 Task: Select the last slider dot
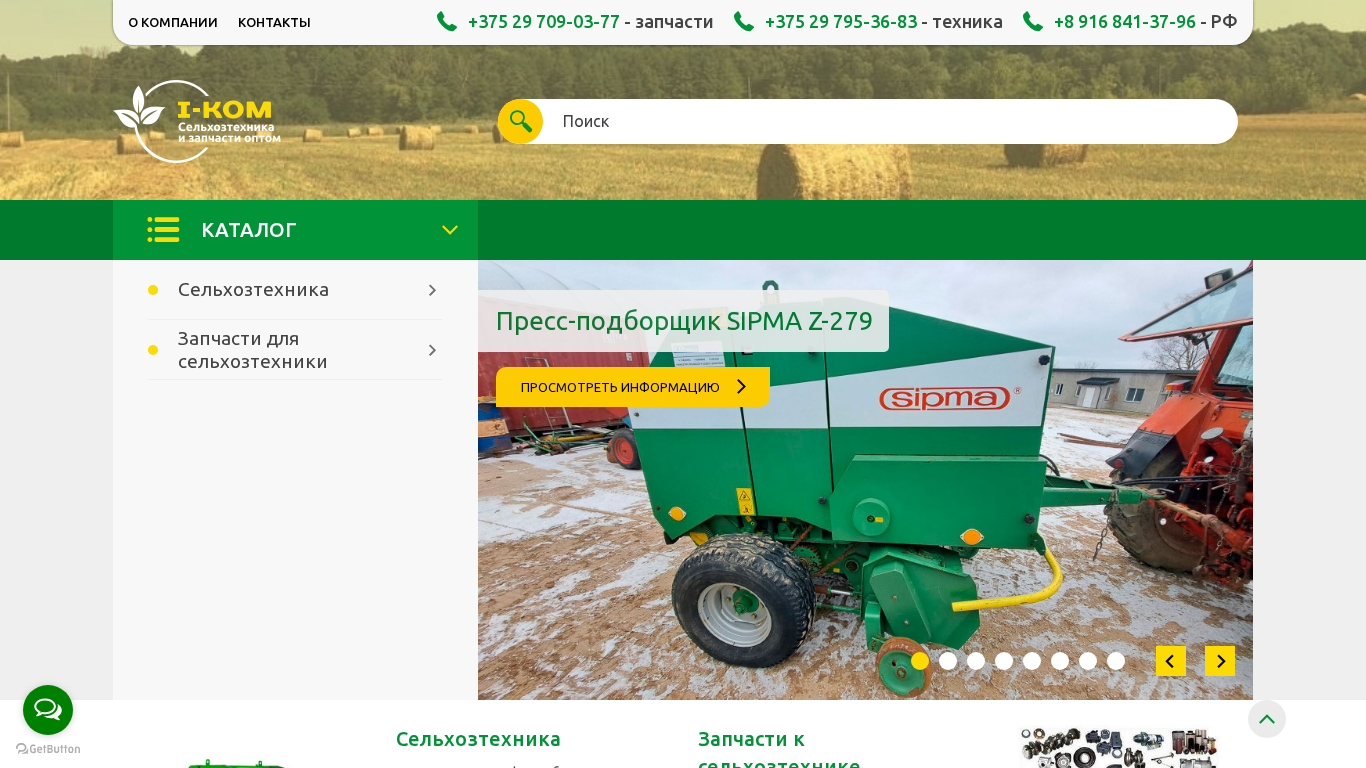(x=1116, y=661)
